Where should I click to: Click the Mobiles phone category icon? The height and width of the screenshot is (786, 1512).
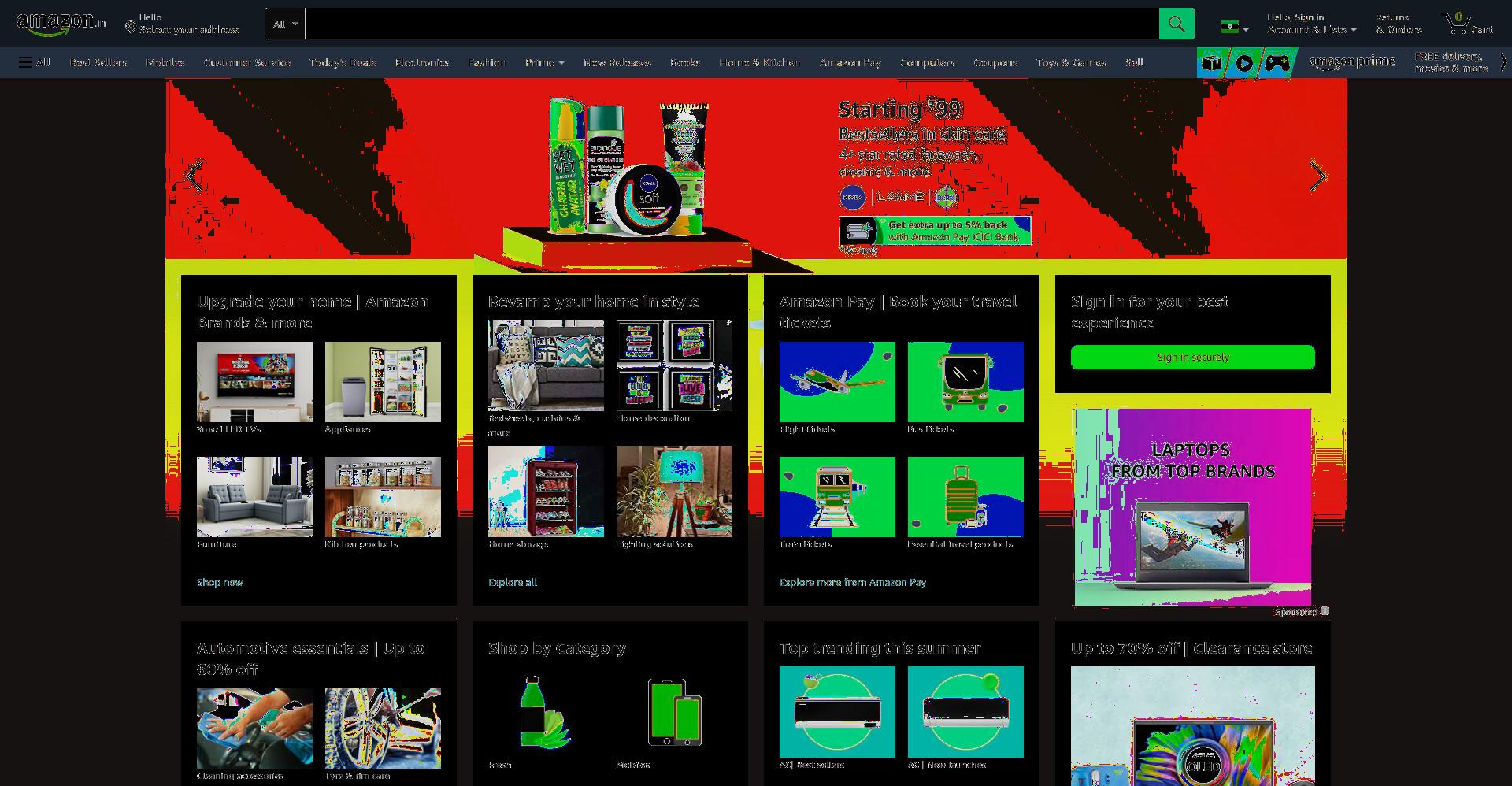[x=674, y=712]
